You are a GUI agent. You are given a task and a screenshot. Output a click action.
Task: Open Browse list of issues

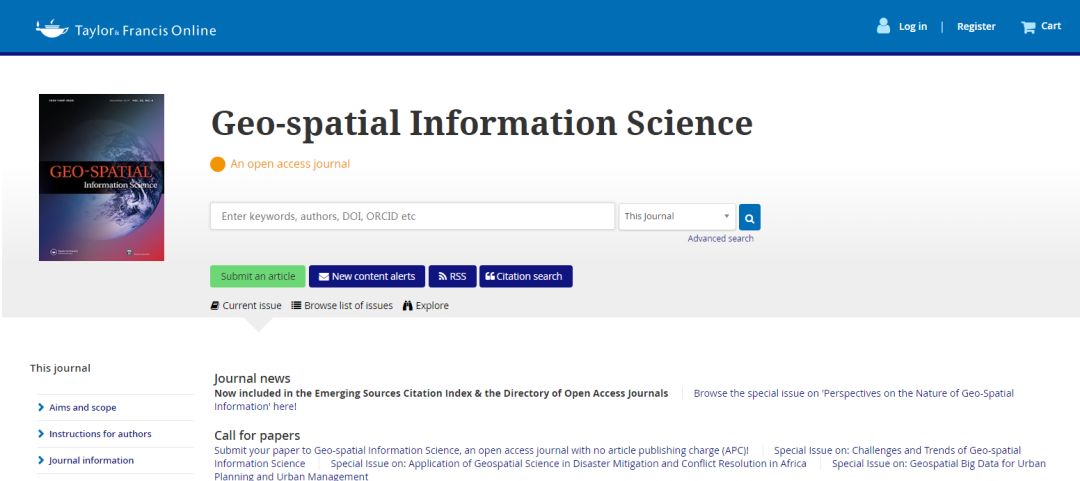342,305
